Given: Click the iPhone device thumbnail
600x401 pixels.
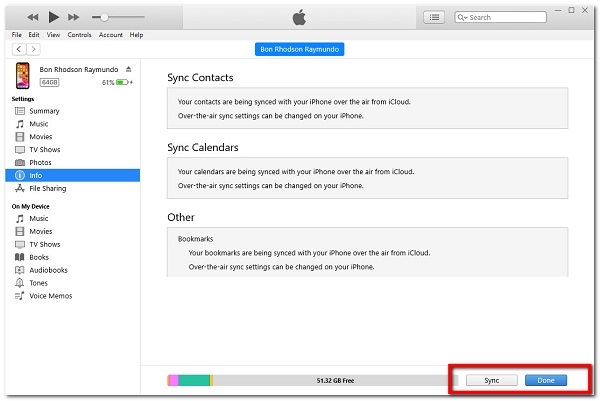Looking at the screenshot, I should [x=23, y=76].
